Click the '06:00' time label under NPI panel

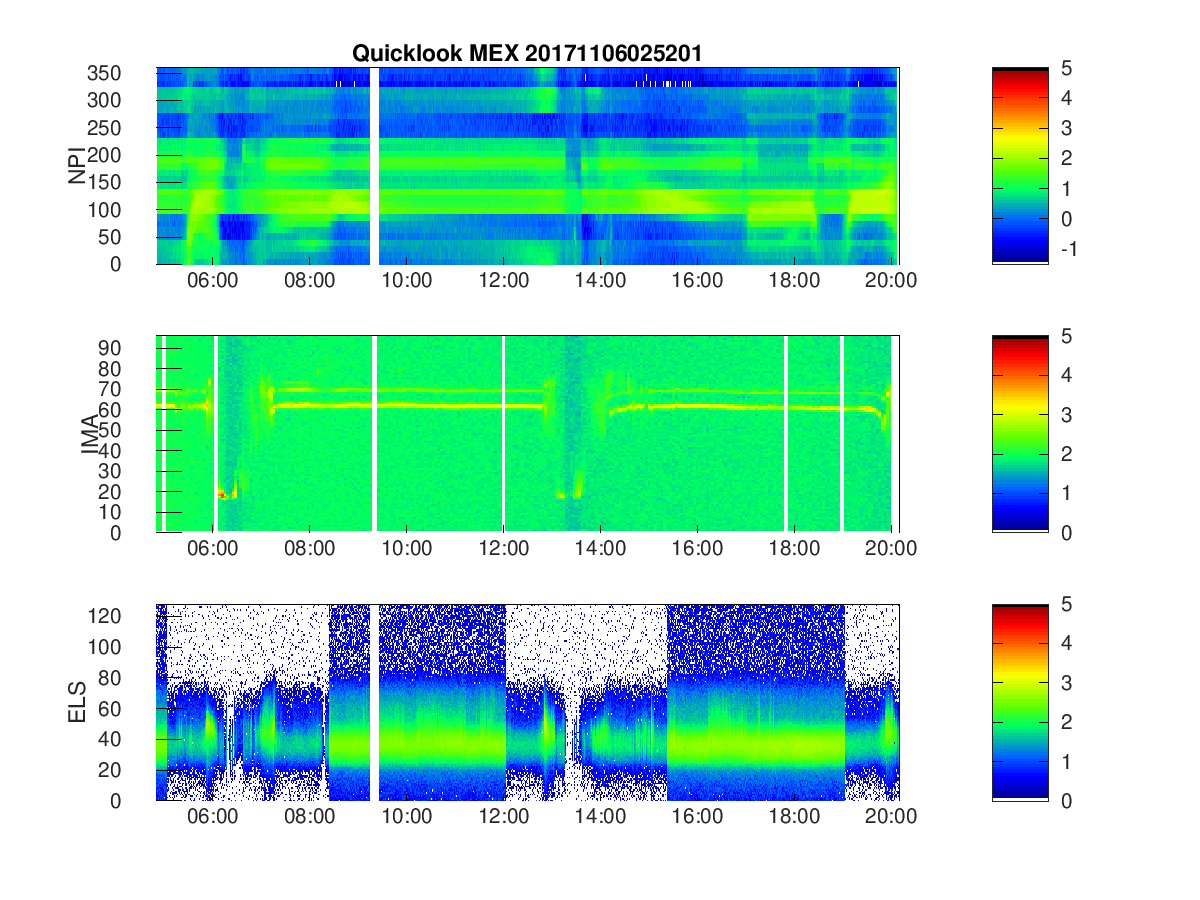[x=213, y=281]
